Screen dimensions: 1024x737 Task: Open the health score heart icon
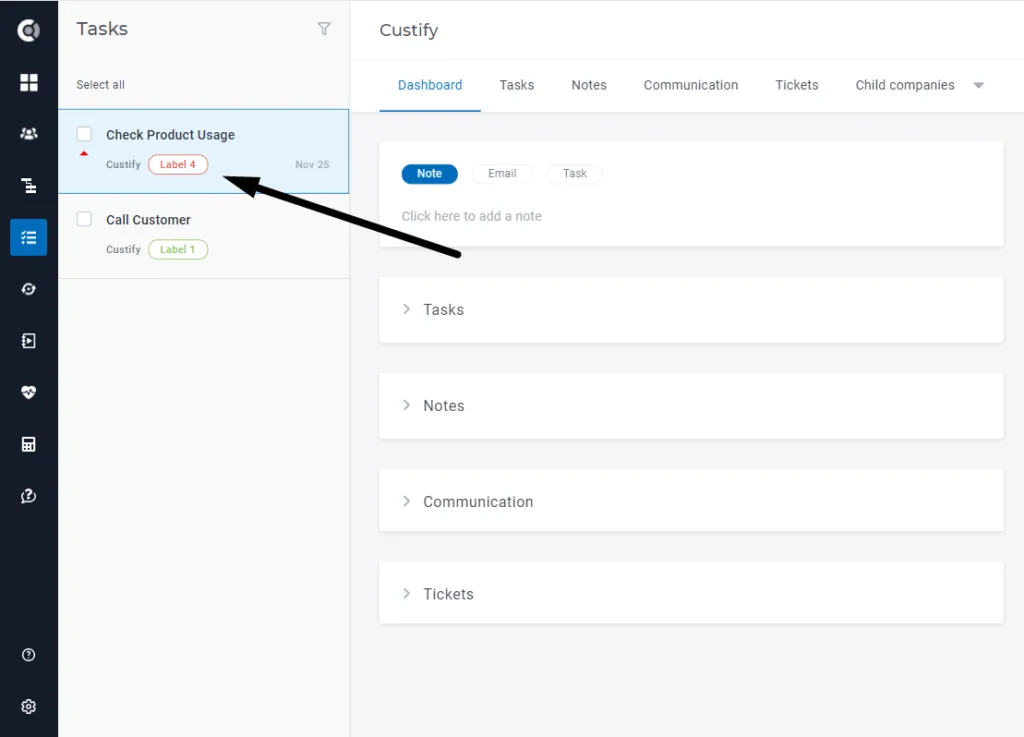pyautogui.click(x=29, y=392)
